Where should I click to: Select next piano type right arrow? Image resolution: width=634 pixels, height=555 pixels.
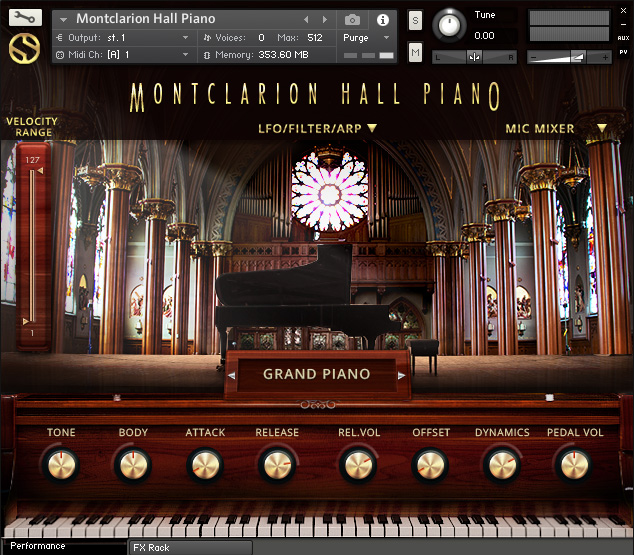[x=401, y=376]
